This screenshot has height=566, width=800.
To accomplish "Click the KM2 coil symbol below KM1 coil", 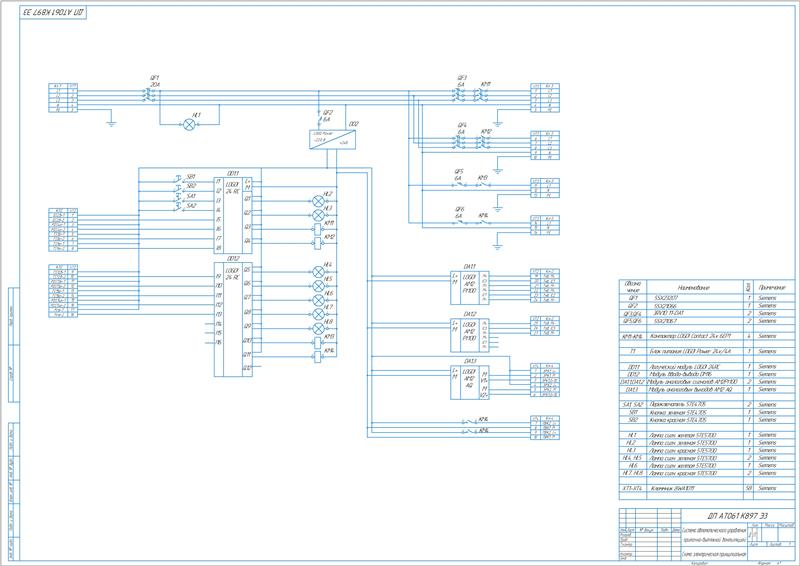I will [x=317, y=243].
